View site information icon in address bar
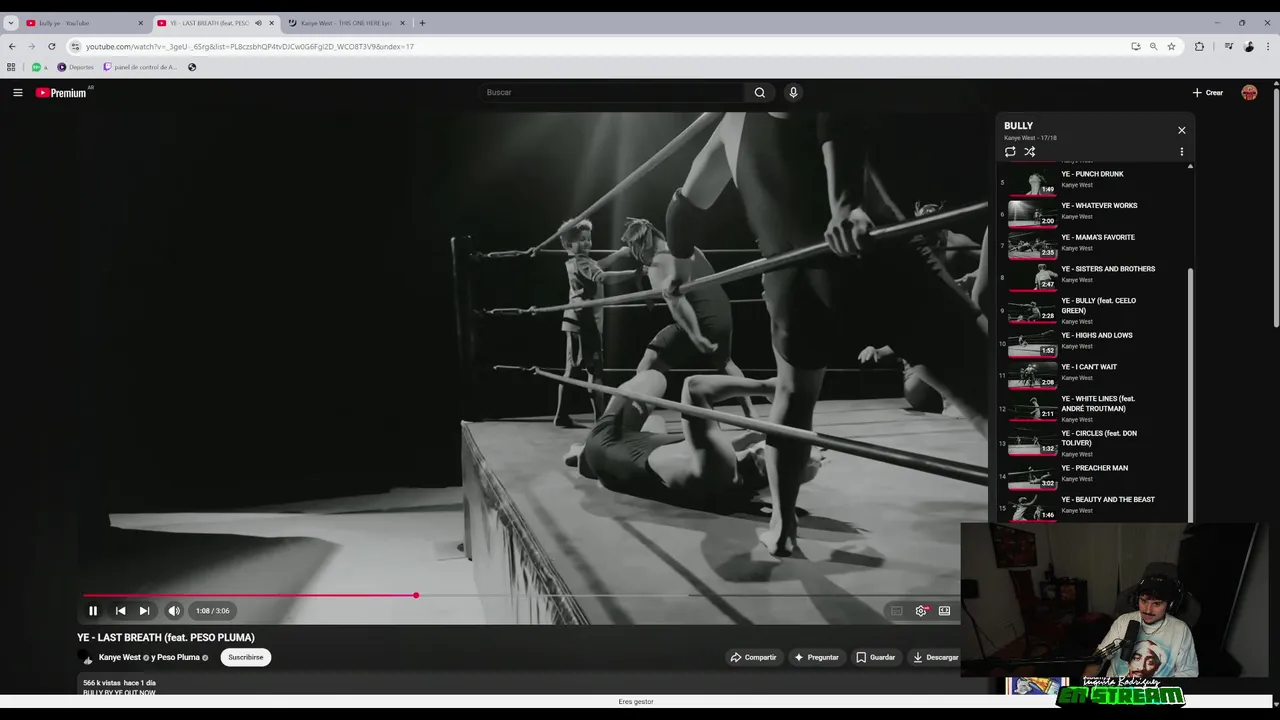The height and width of the screenshot is (720, 1280). pos(75,46)
